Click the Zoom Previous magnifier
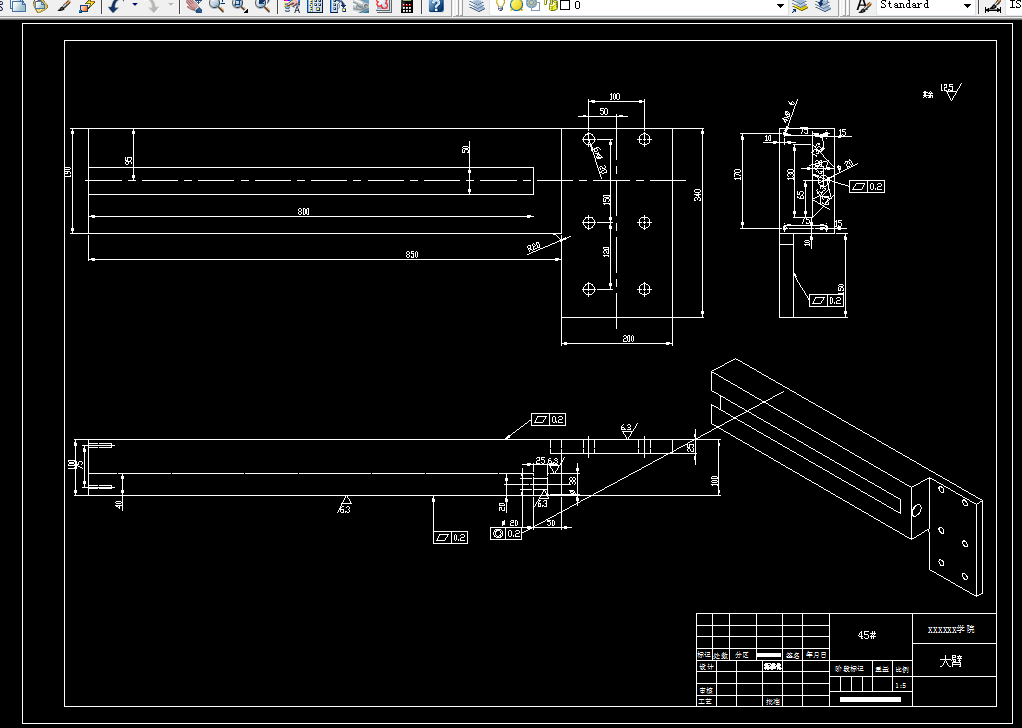This screenshot has height=728, width=1022. coord(263,6)
